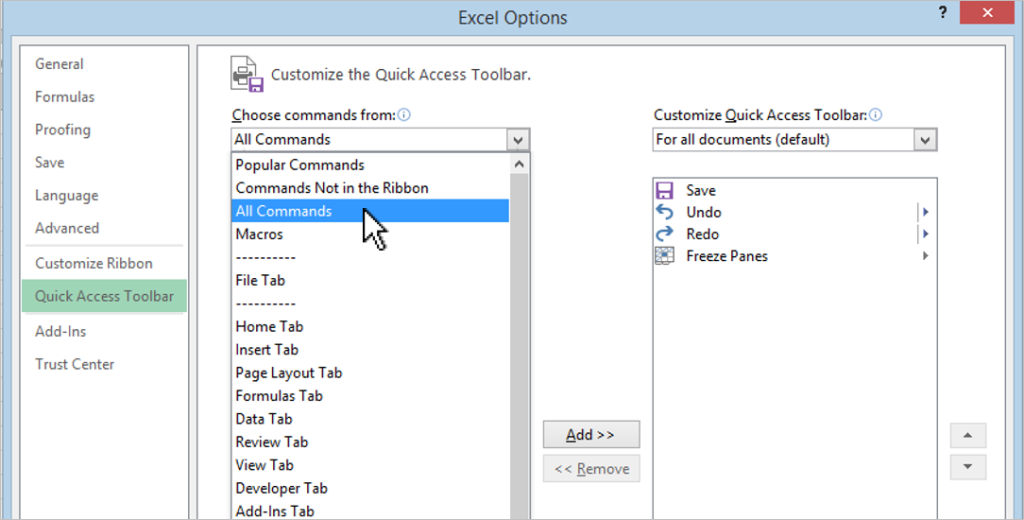Click the Freeze Panes icon

pyautogui.click(x=664, y=256)
